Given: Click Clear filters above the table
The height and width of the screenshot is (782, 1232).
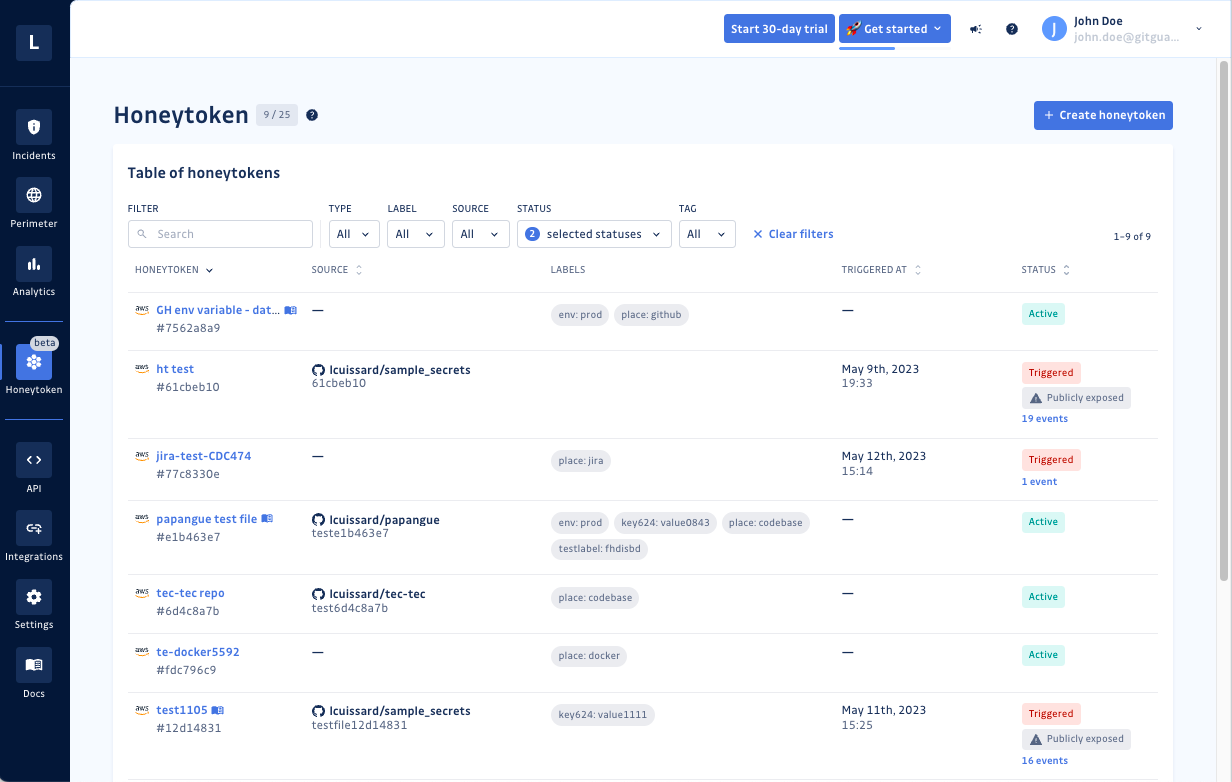Looking at the screenshot, I should click(793, 233).
